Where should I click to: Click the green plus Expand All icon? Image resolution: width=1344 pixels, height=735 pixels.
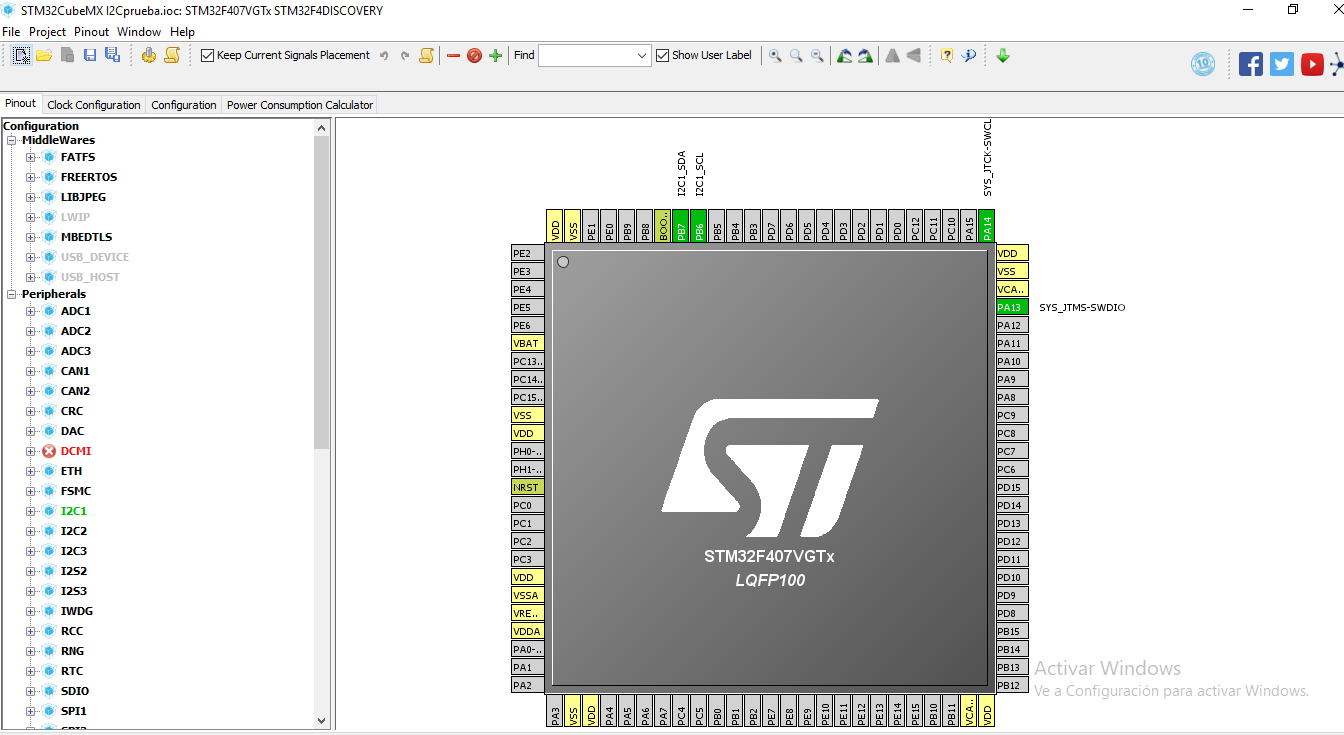pos(495,56)
